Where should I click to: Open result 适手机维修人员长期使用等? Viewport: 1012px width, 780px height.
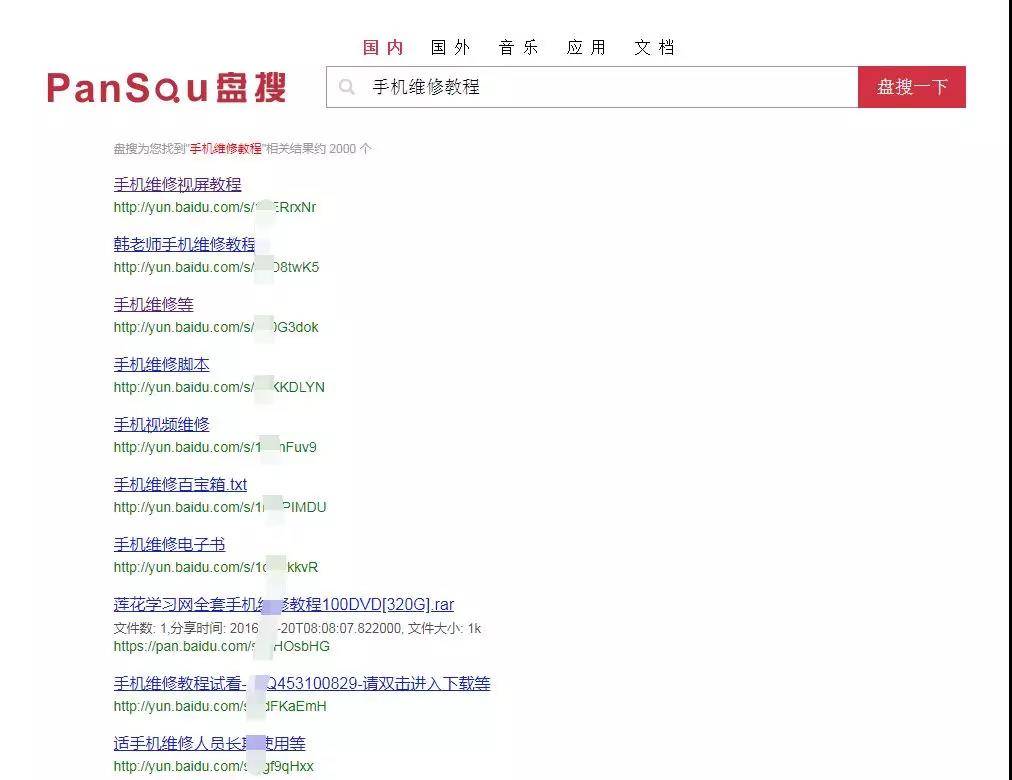coord(209,743)
